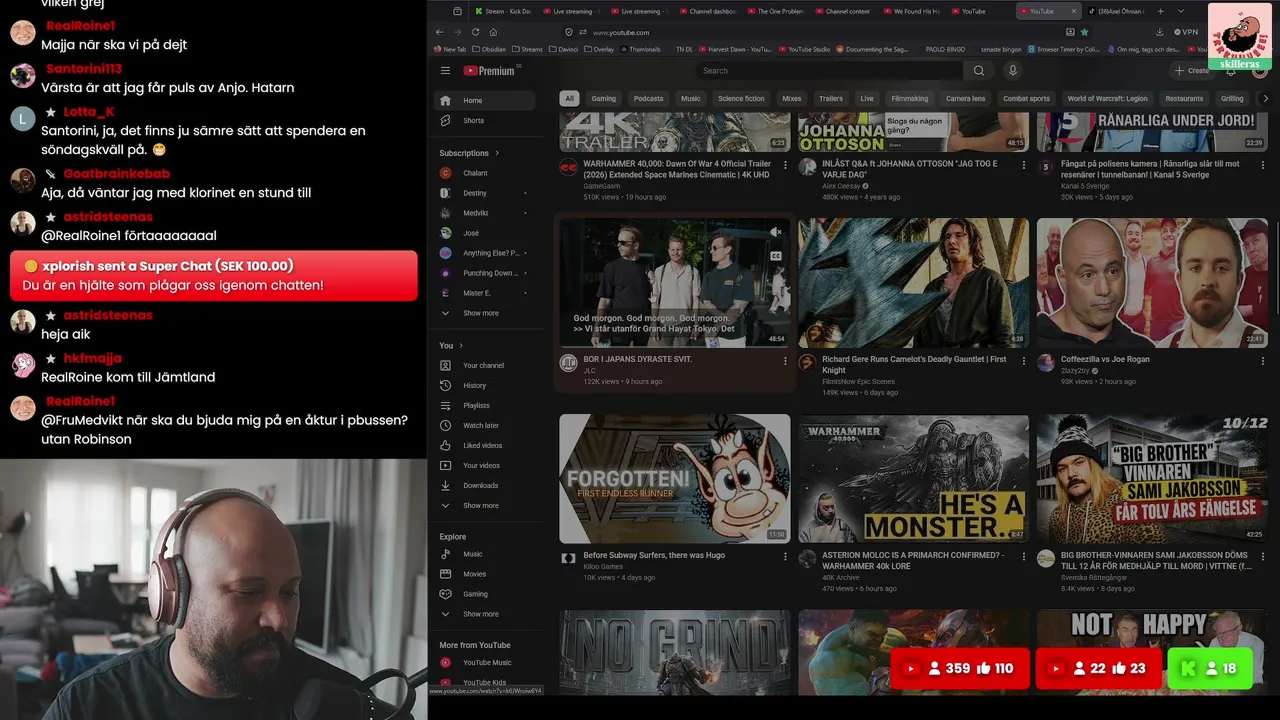Unmute the BOR I JAPANS video preview
This screenshot has height=720, width=1280.
(776, 232)
